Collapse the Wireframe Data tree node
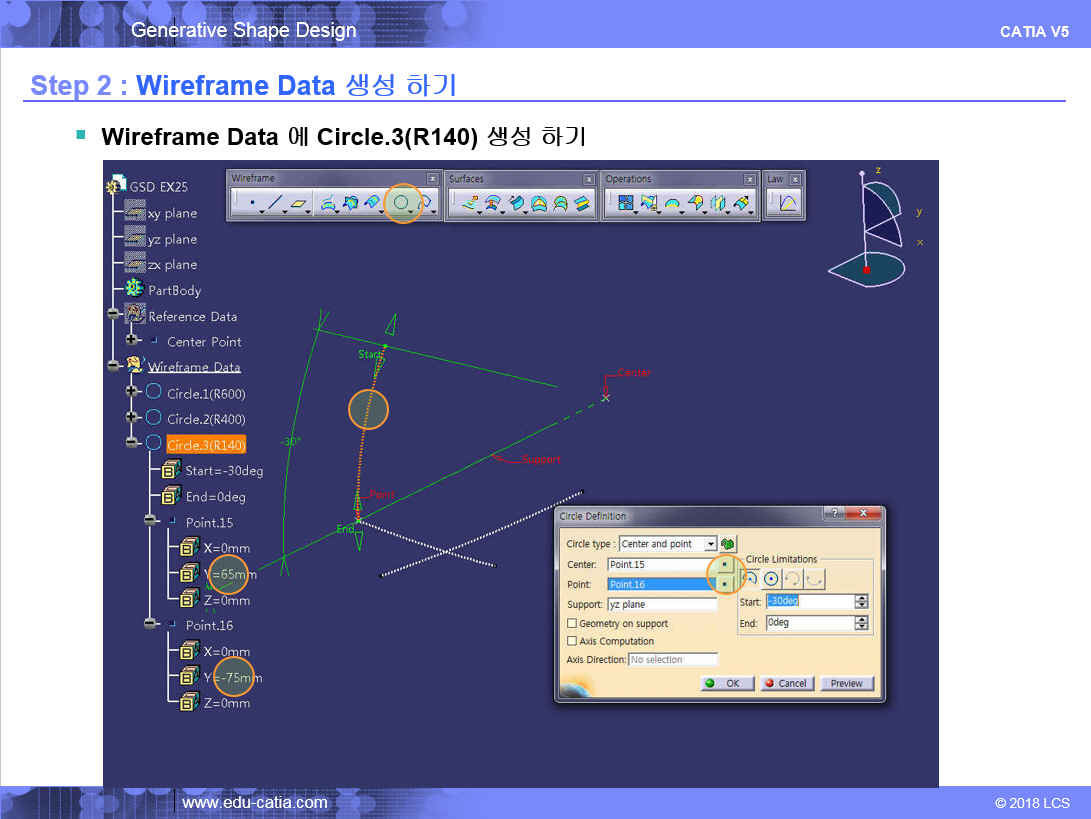 point(113,366)
